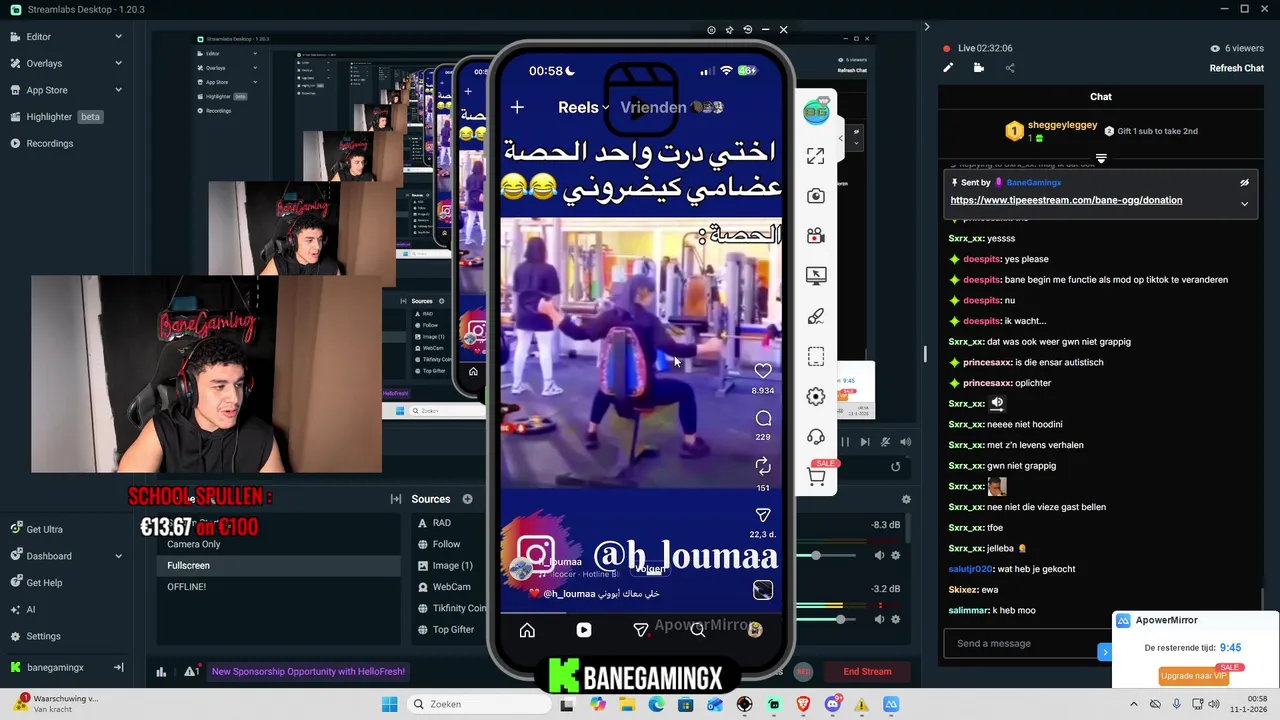Screen dimensions: 1280x720
Task: Click ApowerMirror full screen icon
Action: (816, 156)
